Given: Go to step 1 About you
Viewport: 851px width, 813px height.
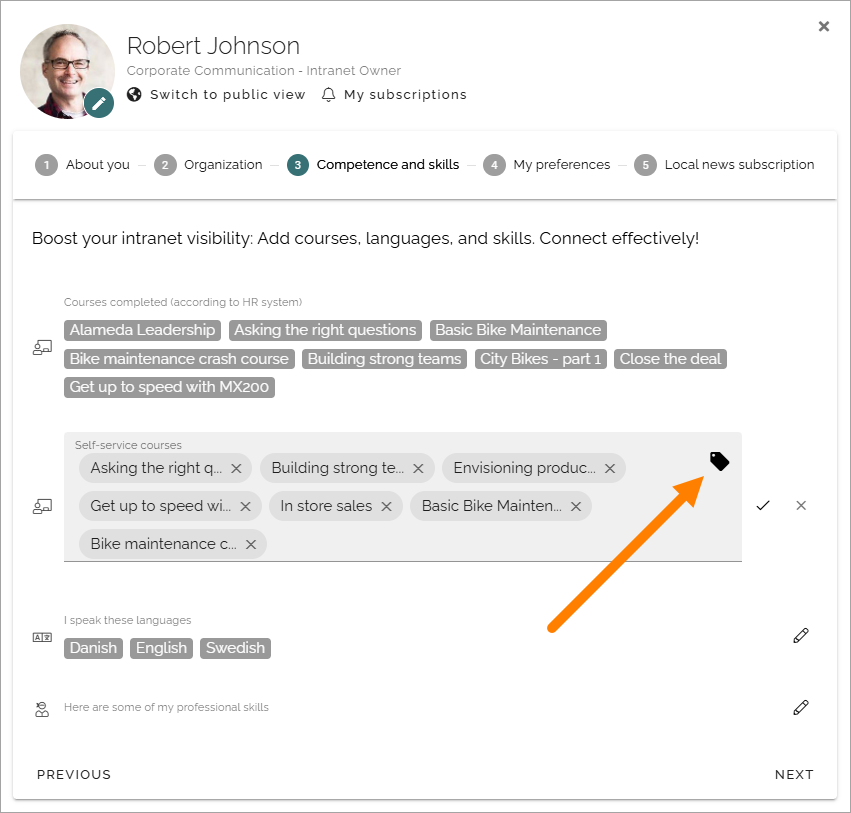Looking at the screenshot, I should pos(82,164).
